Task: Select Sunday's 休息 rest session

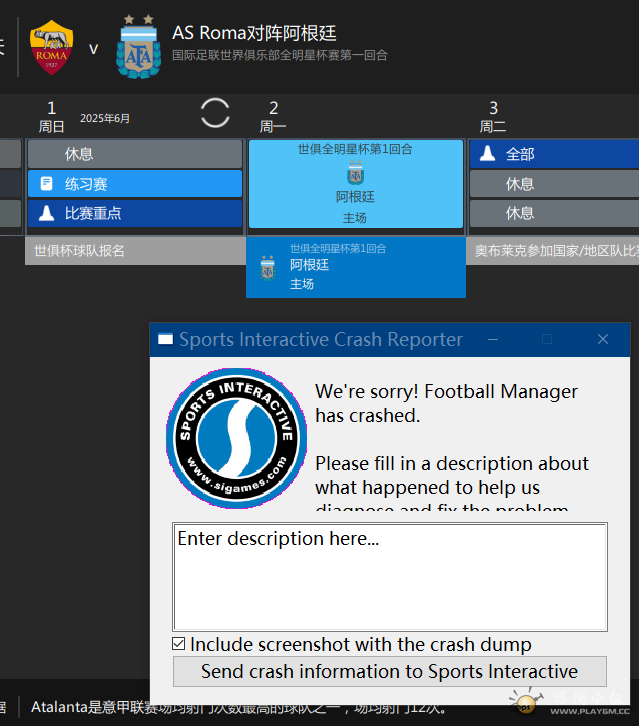Action: click(134, 154)
